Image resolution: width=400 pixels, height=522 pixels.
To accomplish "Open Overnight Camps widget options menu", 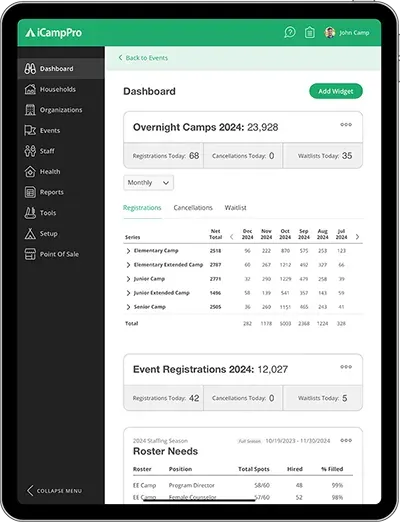I will pyautogui.click(x=346, y=125).
